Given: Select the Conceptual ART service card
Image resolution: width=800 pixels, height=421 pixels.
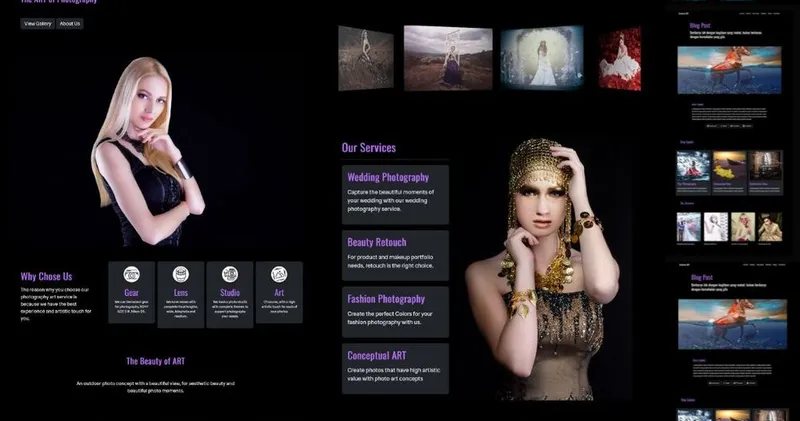Looking at the screenshot, I should 395,368.
